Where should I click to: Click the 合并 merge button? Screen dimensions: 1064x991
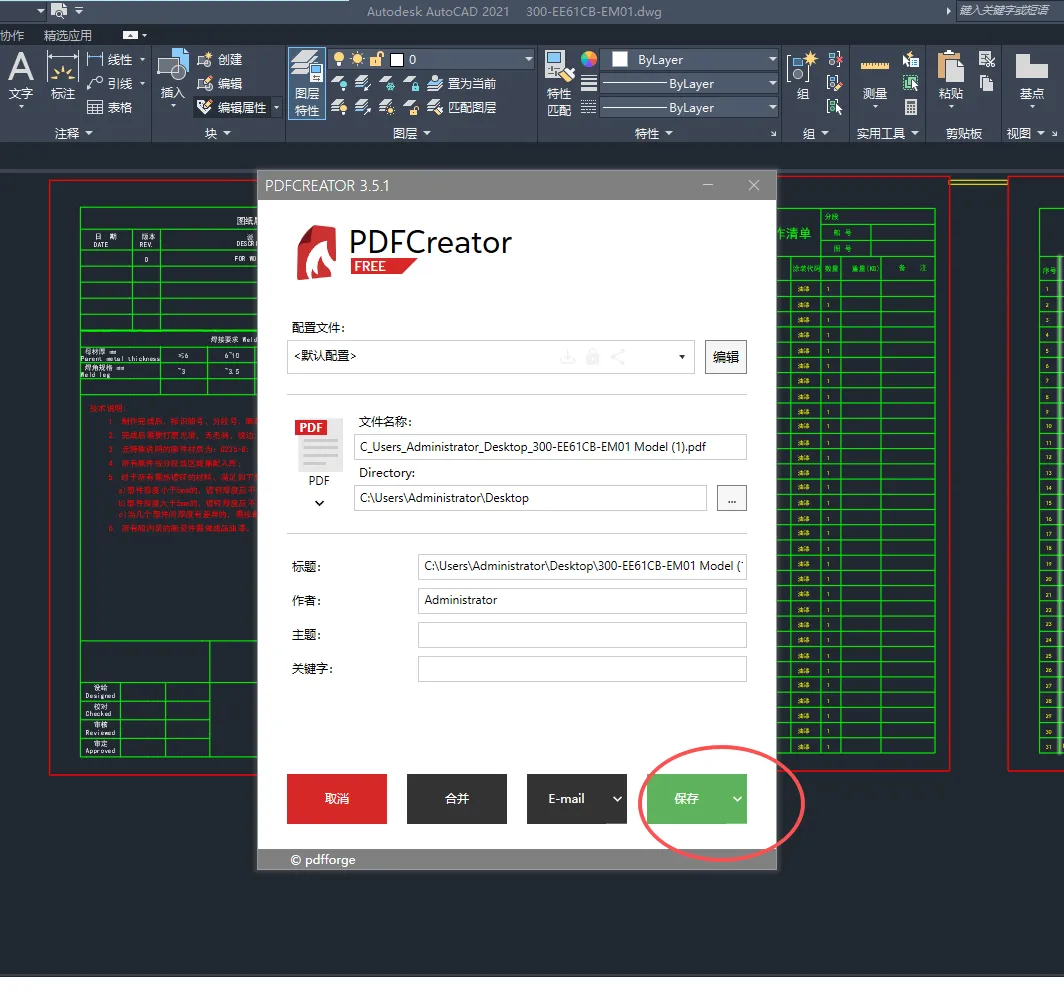(457, 799)
